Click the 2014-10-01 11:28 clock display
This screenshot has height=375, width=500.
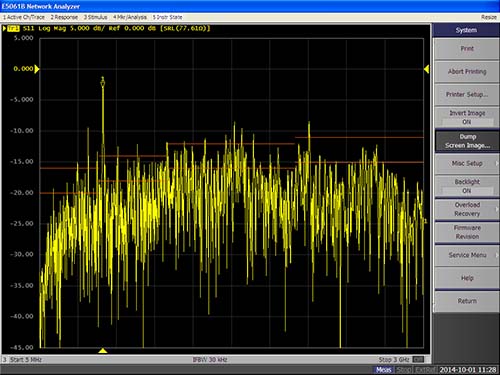pos(468,370)
